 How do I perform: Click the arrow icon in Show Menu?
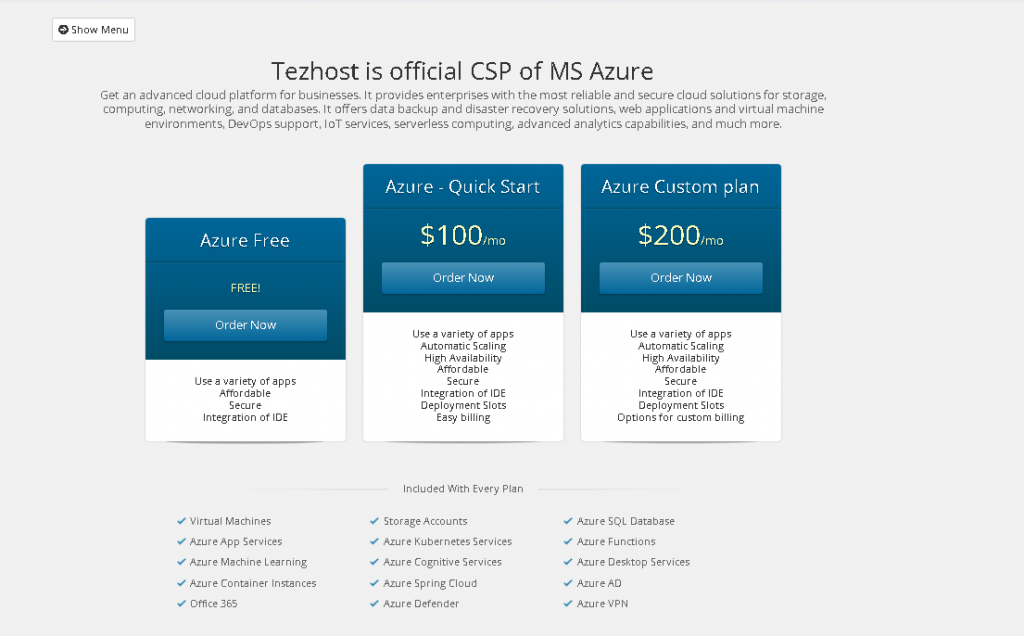point(64,30)
